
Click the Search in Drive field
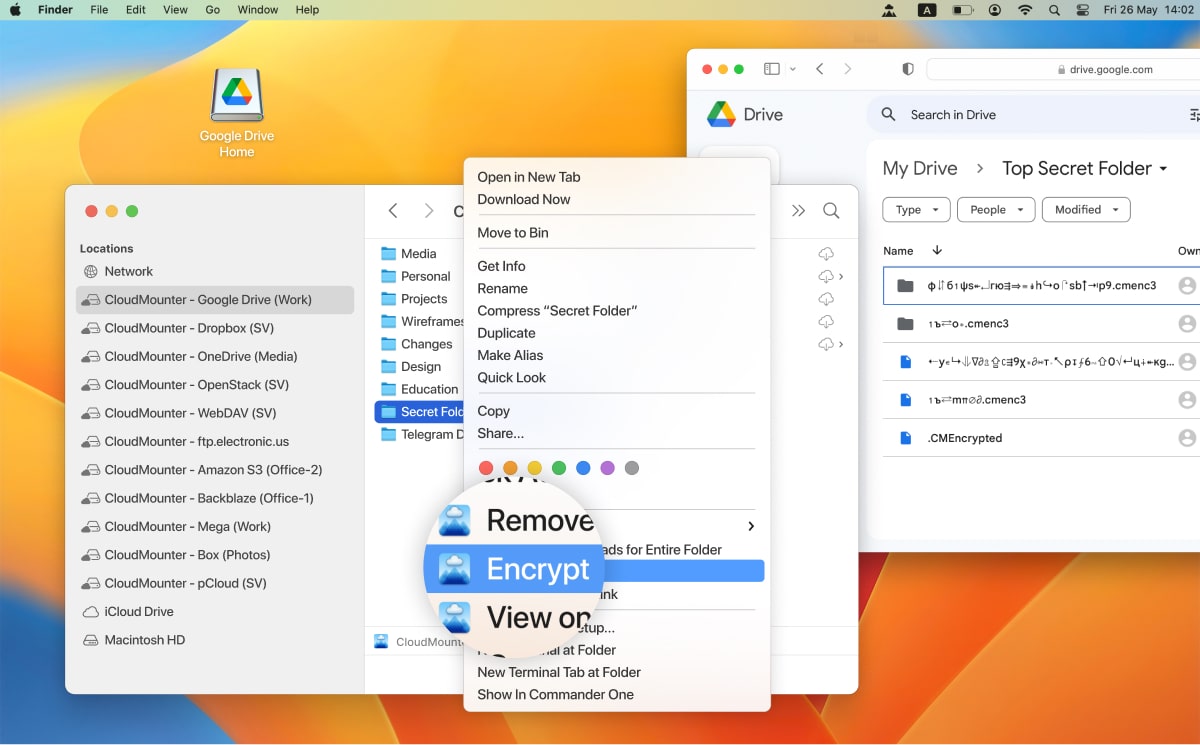tap(1030, 115)
